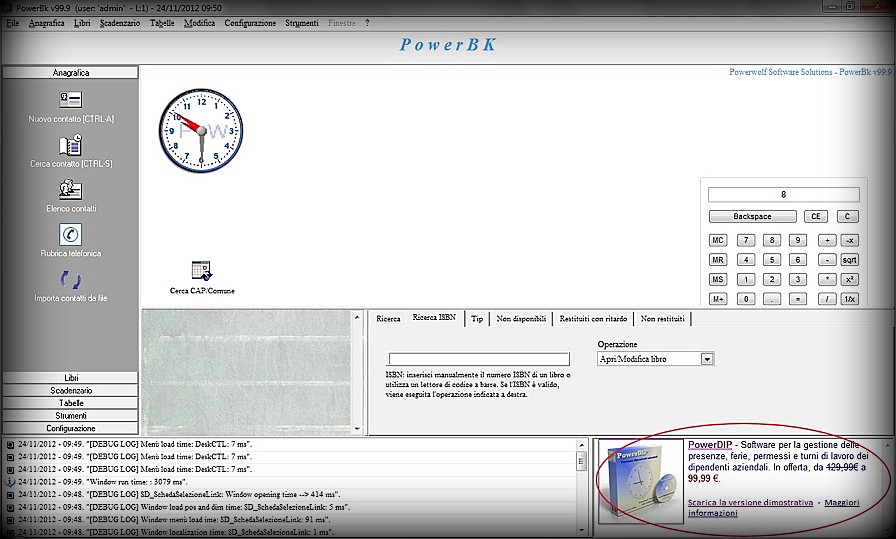Image resolution: width=896 pixels, height=539 pixels.
Task: Click the calculator C button
Action: (x=847, y=217)
